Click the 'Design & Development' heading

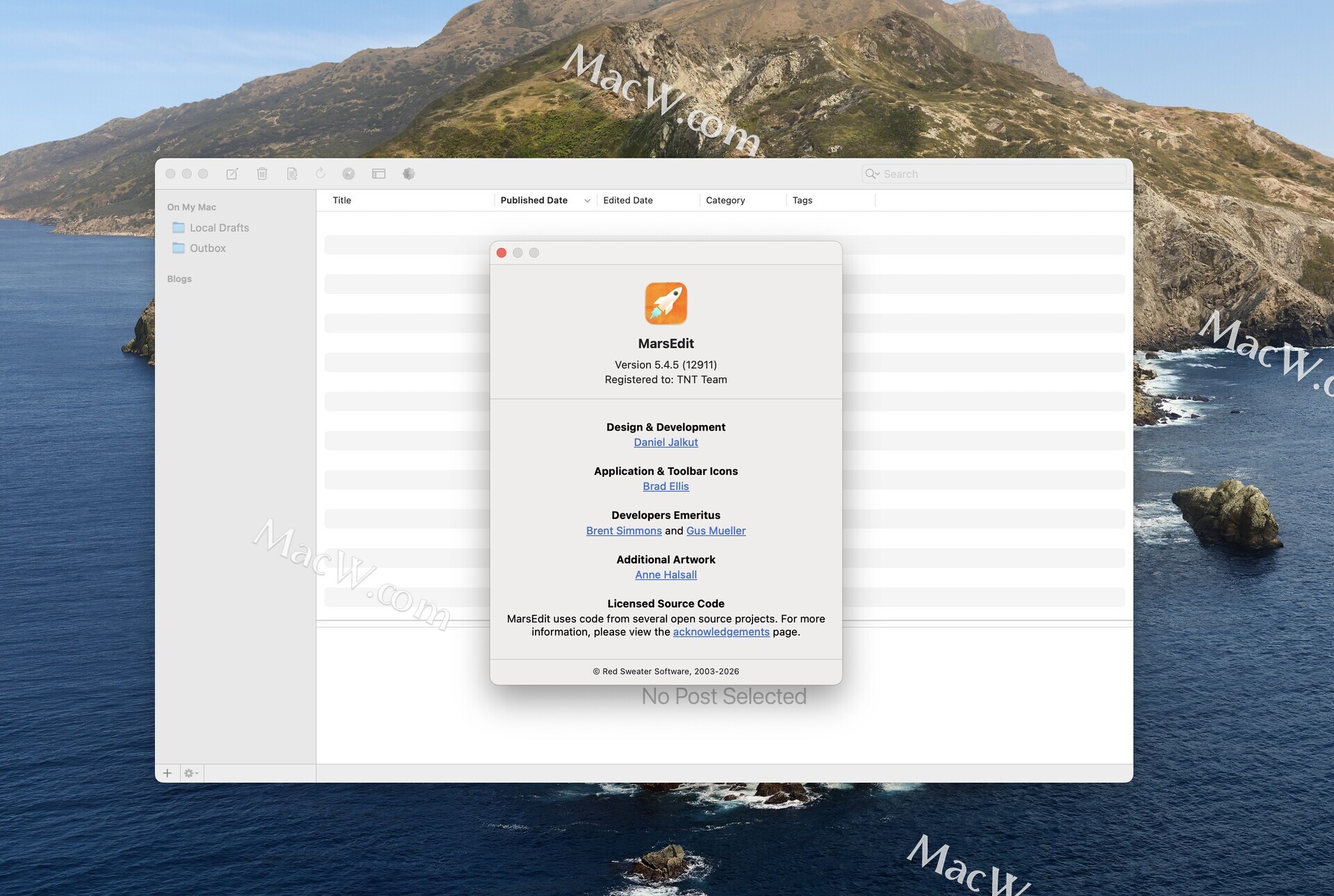pyautogui.click(x=666, y=427)
